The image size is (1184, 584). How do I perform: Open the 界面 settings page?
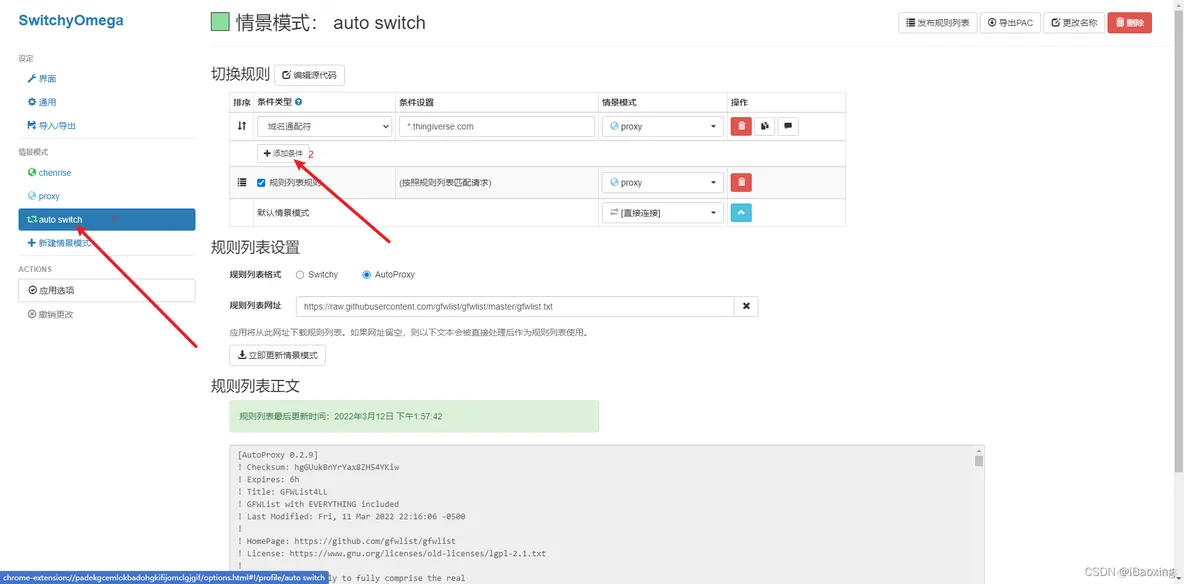point(42,79)
